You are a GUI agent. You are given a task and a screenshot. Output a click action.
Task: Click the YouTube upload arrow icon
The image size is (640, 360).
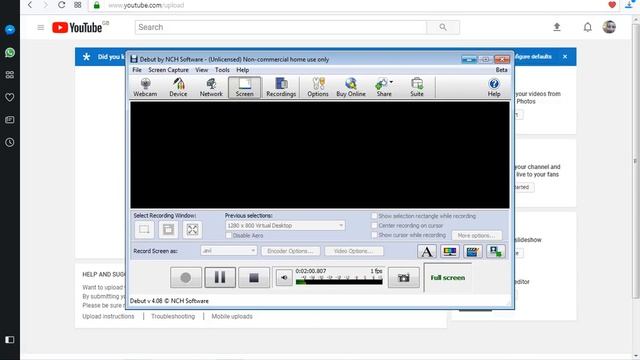pyautogui.click(x=557, y=27)
